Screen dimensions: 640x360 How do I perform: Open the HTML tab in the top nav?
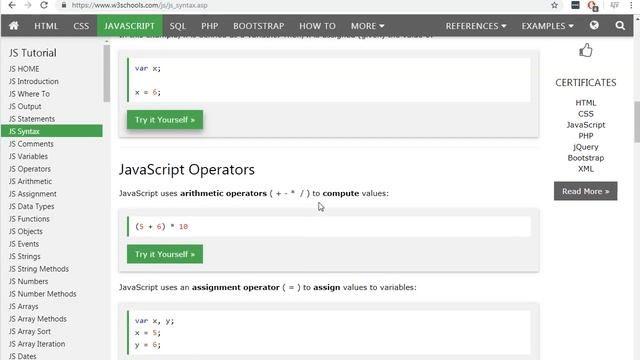pos(46,26)
